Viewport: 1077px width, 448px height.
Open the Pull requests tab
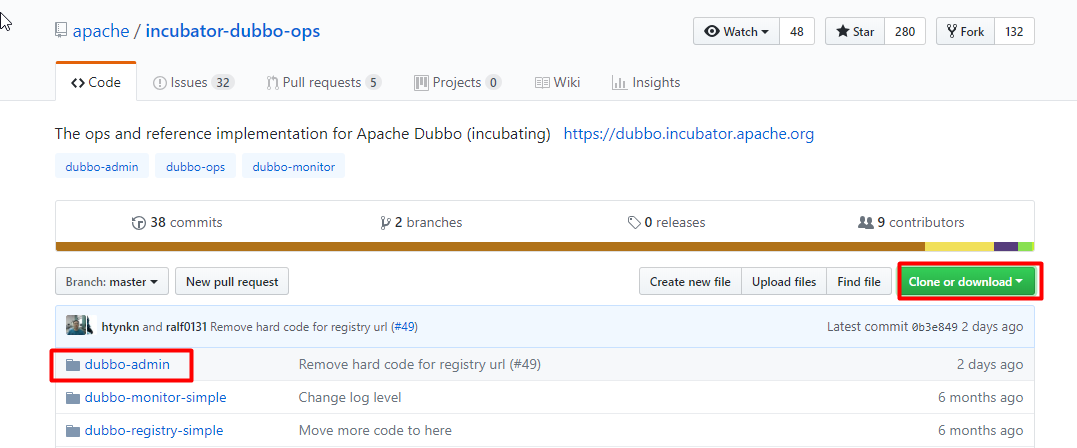coord(323,83)
